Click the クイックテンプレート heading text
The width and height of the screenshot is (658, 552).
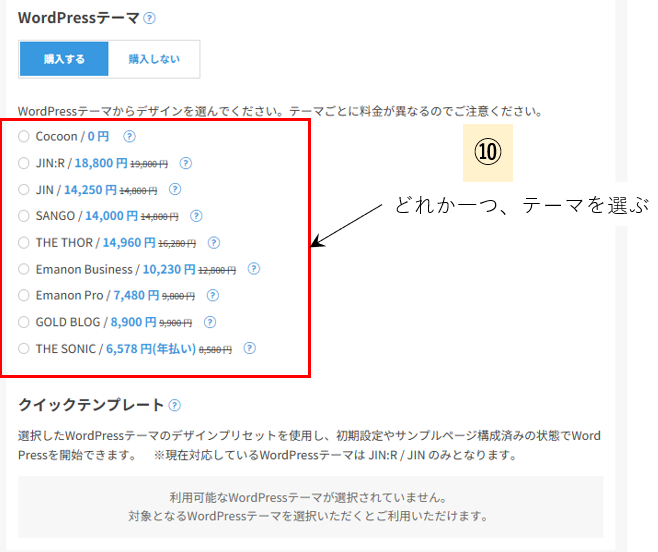tap(91, 405)
